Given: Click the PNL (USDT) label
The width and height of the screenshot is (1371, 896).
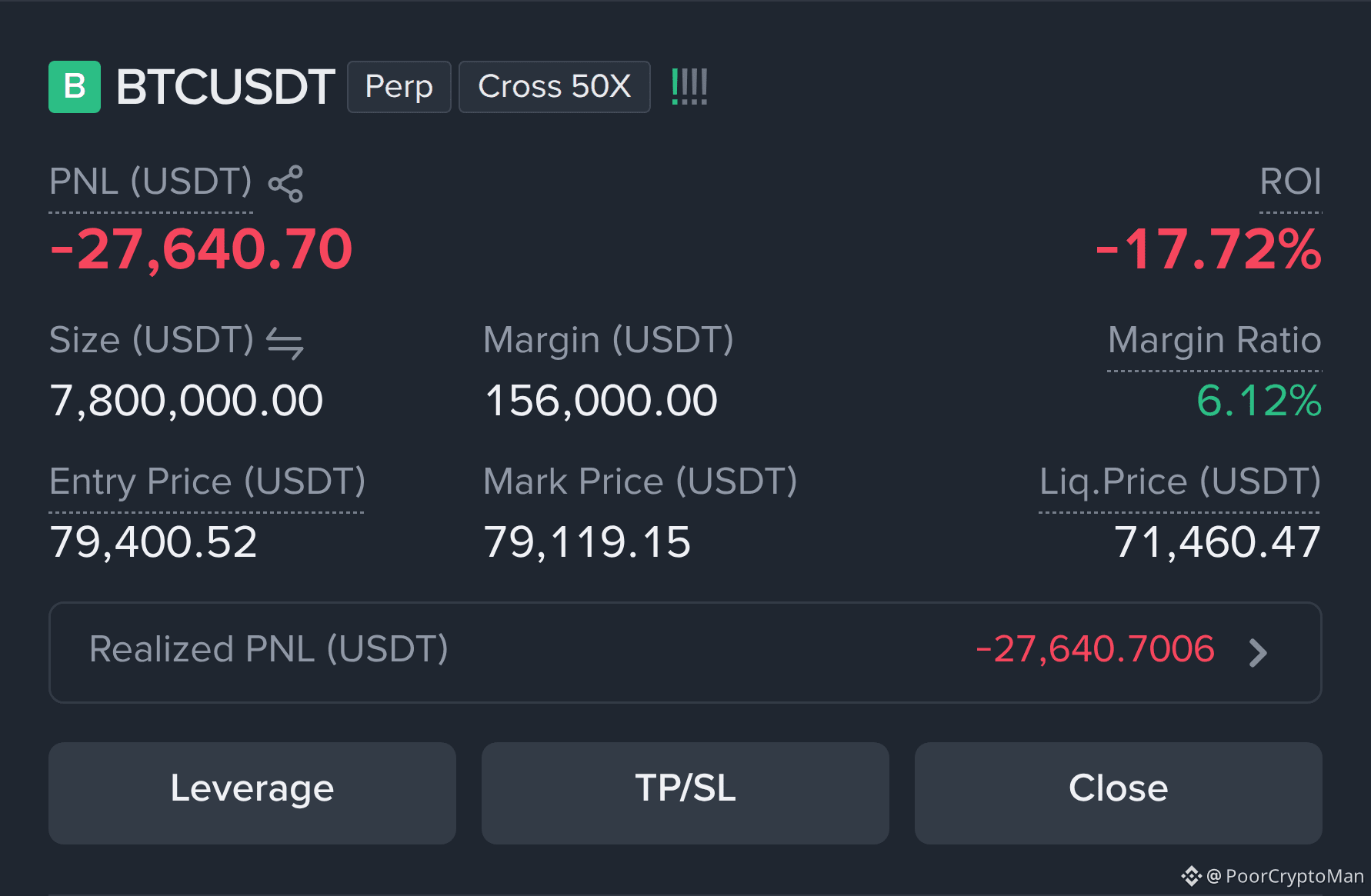Looking at the screenshot, I should (x=151, y=182).
